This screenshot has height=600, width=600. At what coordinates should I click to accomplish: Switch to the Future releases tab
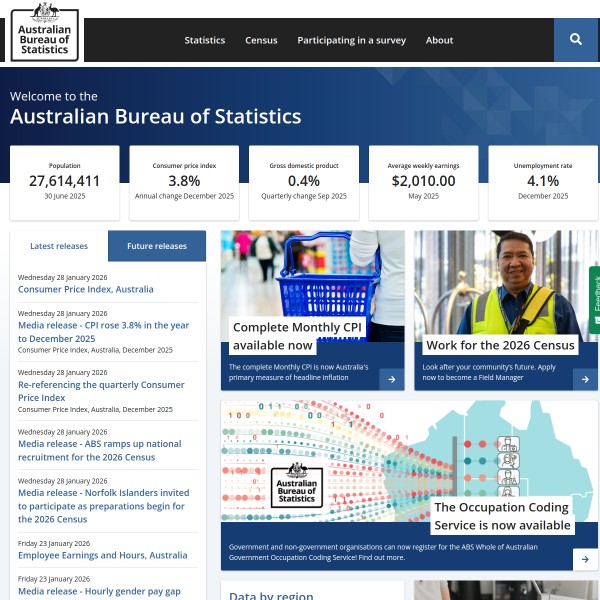coord(157,246)
